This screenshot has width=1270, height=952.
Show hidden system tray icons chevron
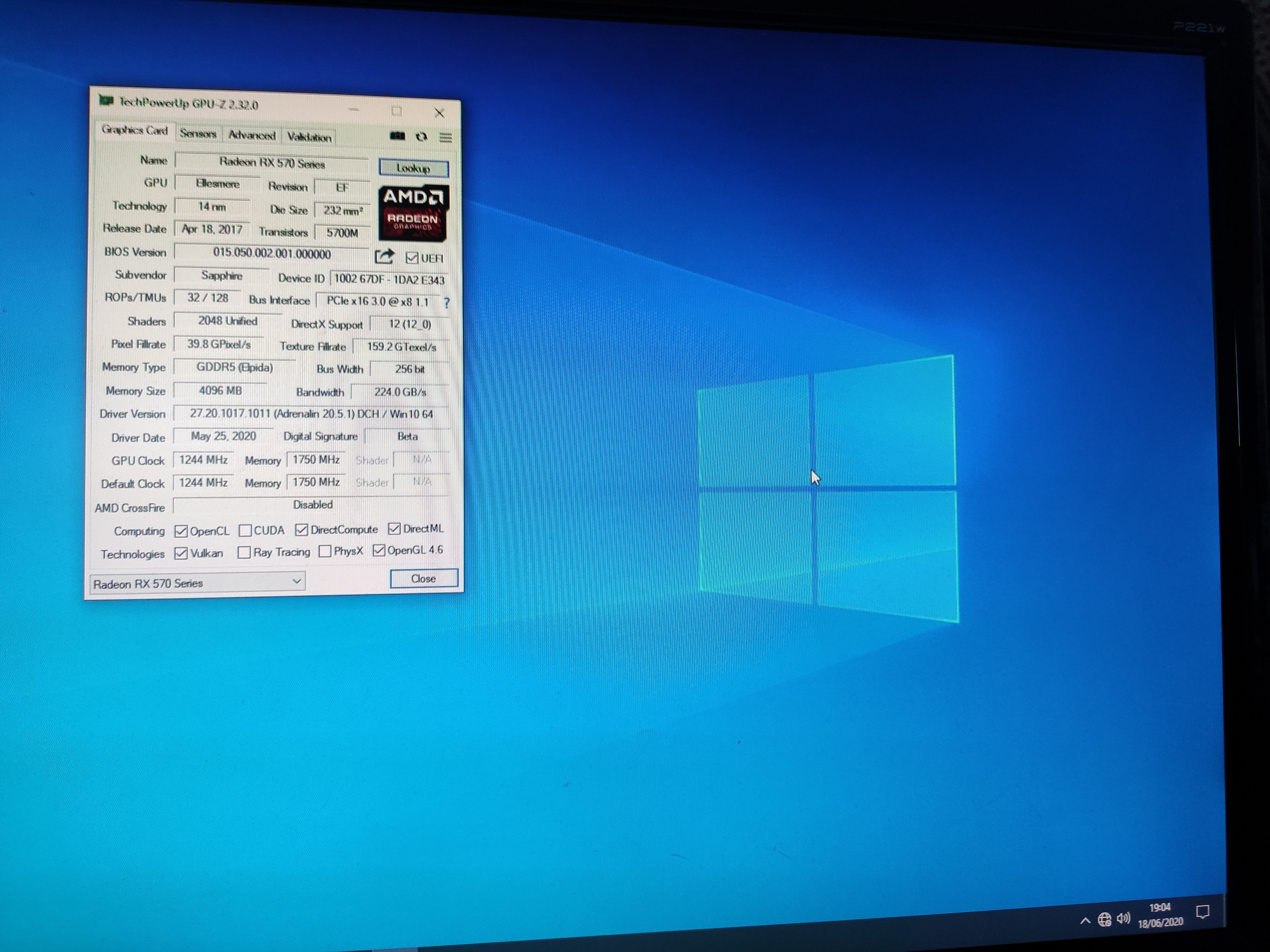pos(1085,921)
